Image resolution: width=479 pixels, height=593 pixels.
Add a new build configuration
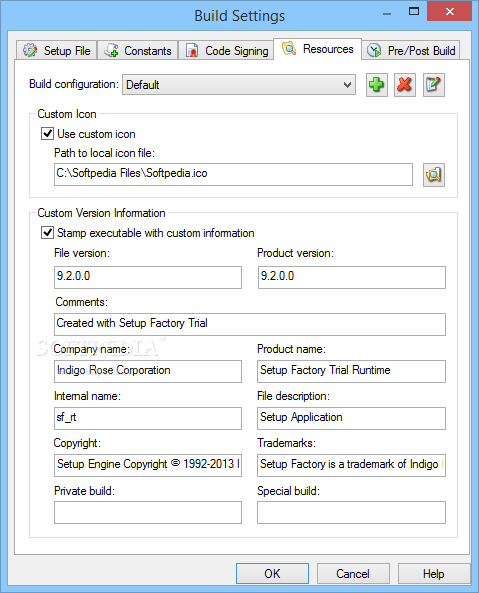click(x=377, y=85)
